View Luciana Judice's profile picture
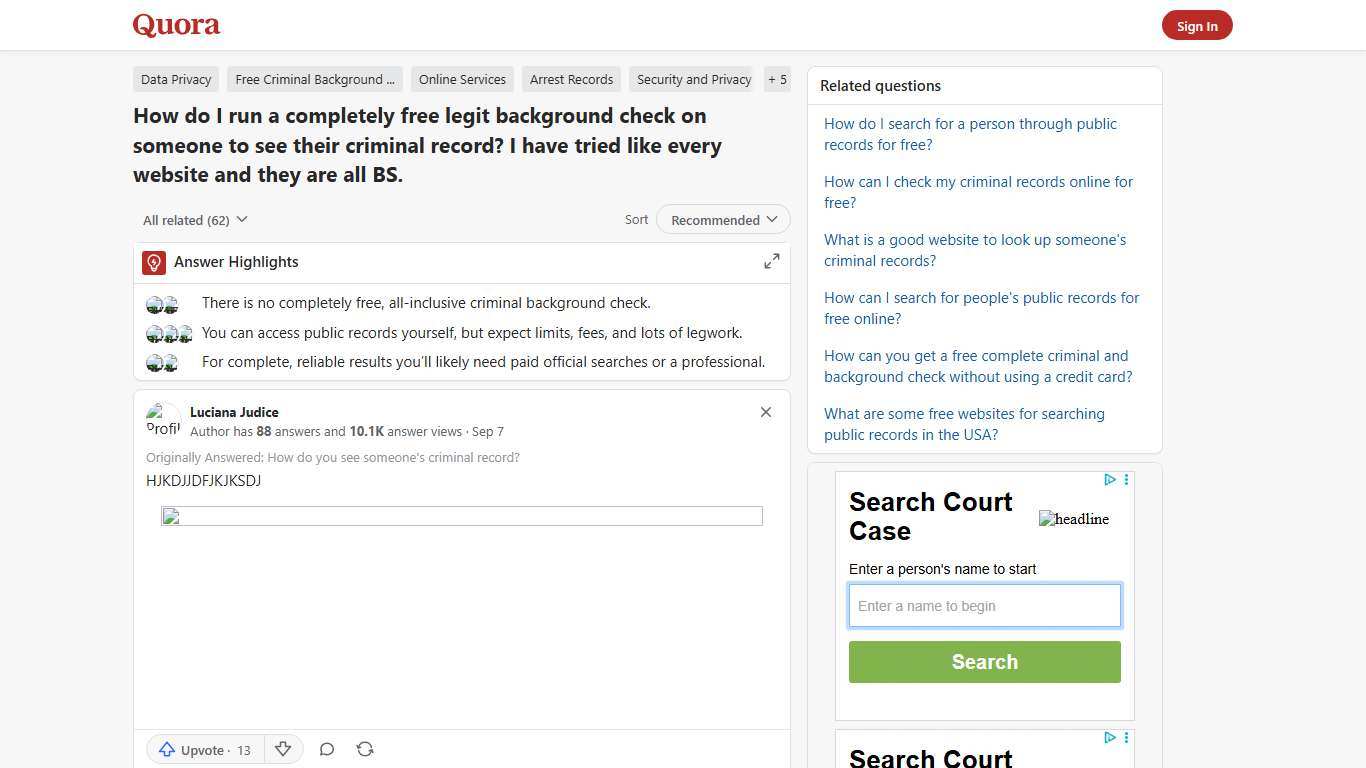Screen dimensions: 1366x768 click(x=163, y=419)
